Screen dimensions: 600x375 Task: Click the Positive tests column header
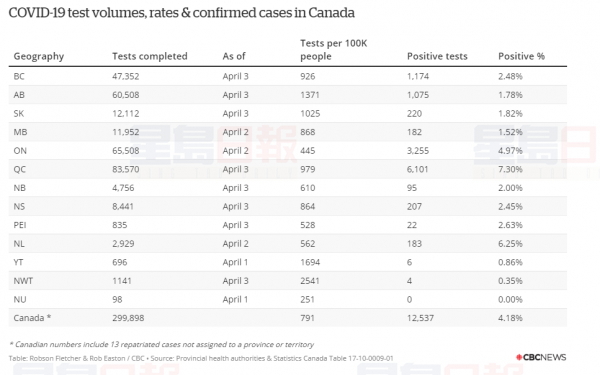click(x=437, y=56)
